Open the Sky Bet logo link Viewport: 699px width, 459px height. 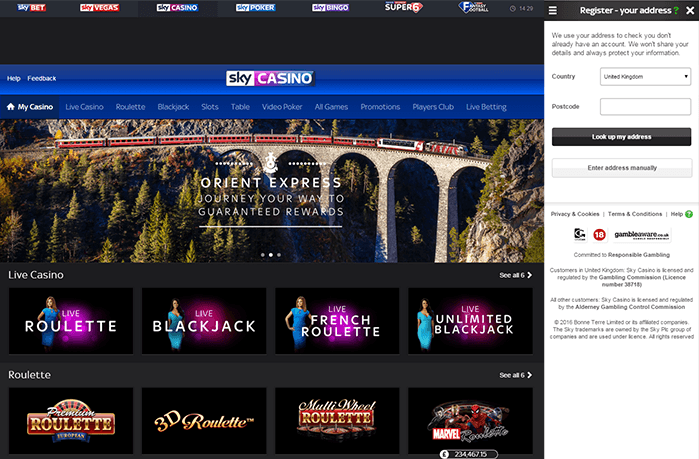(31, 8)
